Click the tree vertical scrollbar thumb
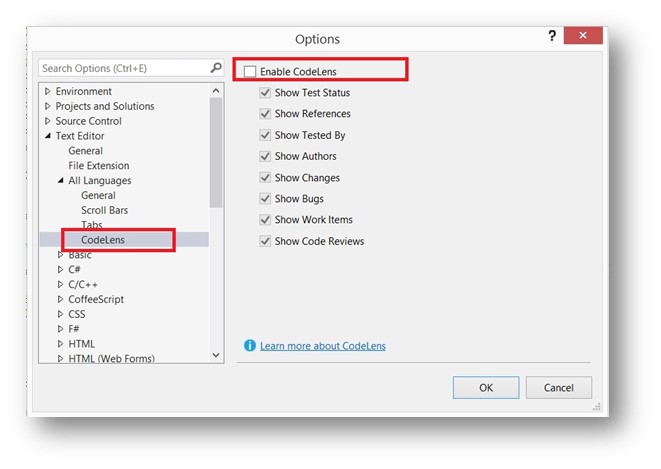This screenshot has height=469, width=661. coord(216,153)
